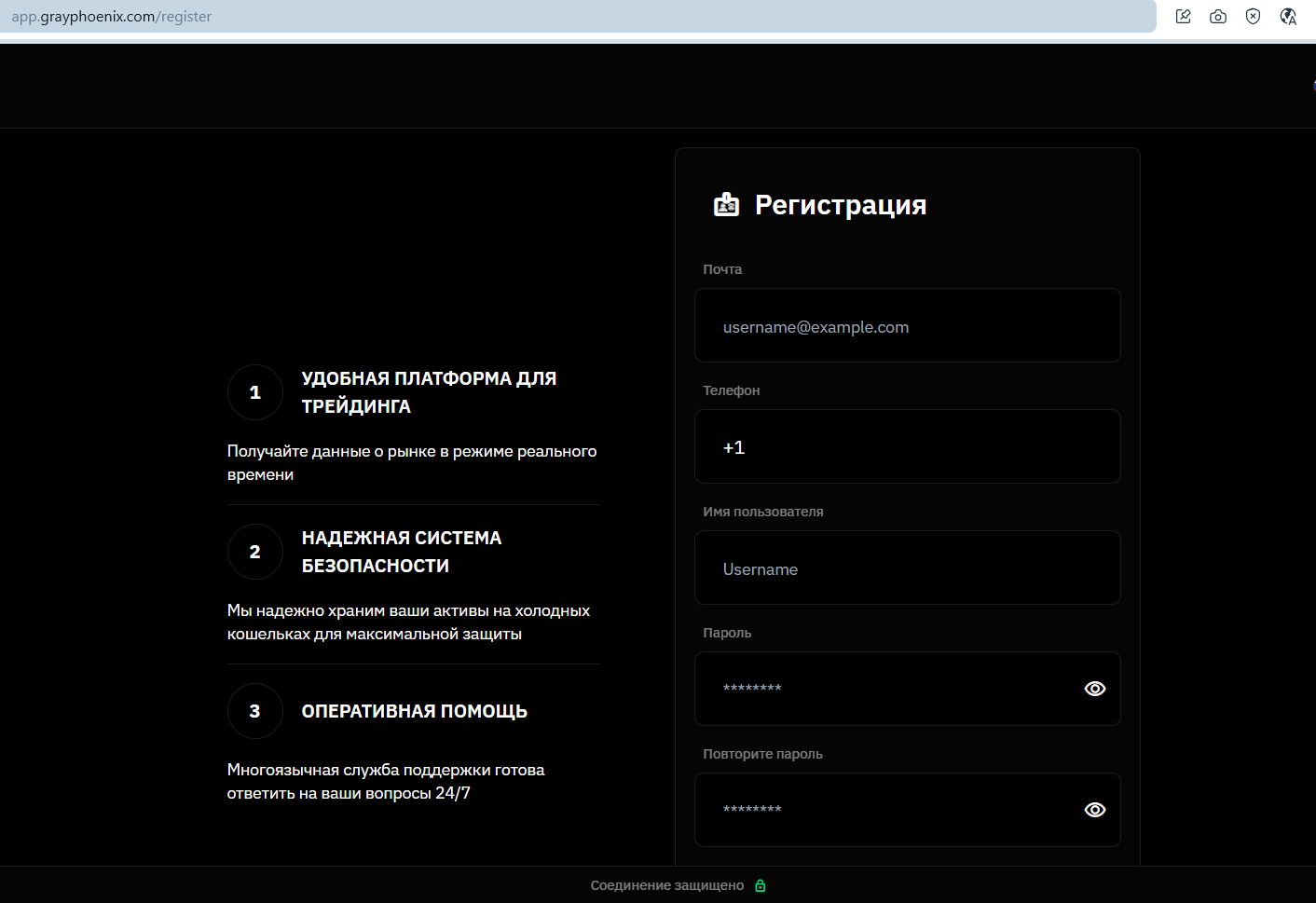The width and height of the screenshot is (1316, 903).
Task: Click the green lock icon in footer
Action: [x=761, y=885]
